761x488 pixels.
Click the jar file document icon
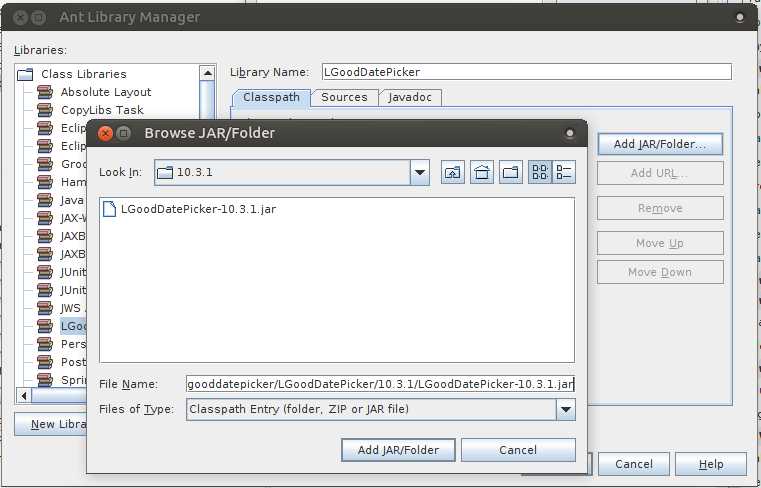pyautogui.click(x=110, y=209)
